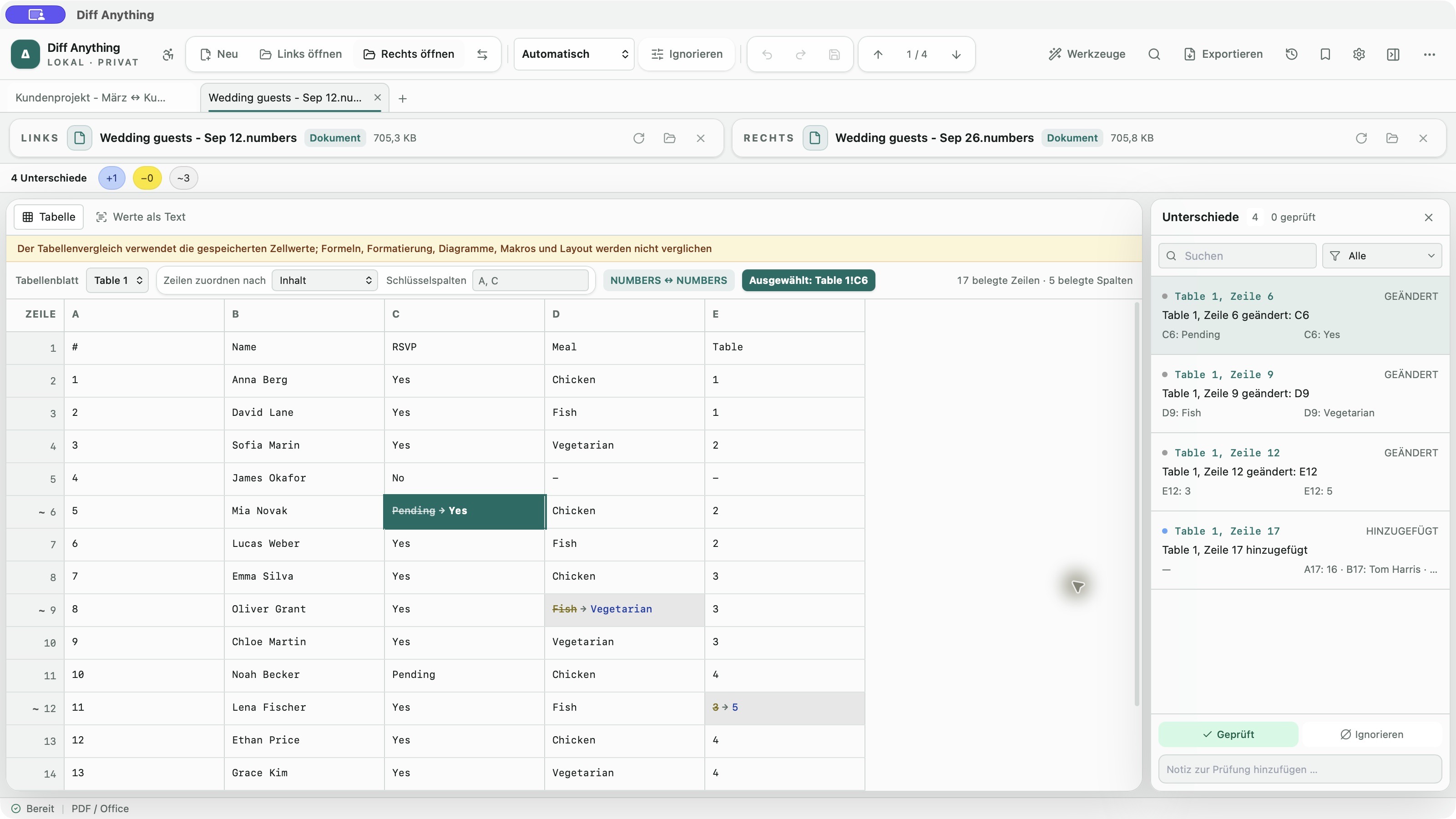Click the Neu button
The image size is (1456, 819).
click(219, 54)
